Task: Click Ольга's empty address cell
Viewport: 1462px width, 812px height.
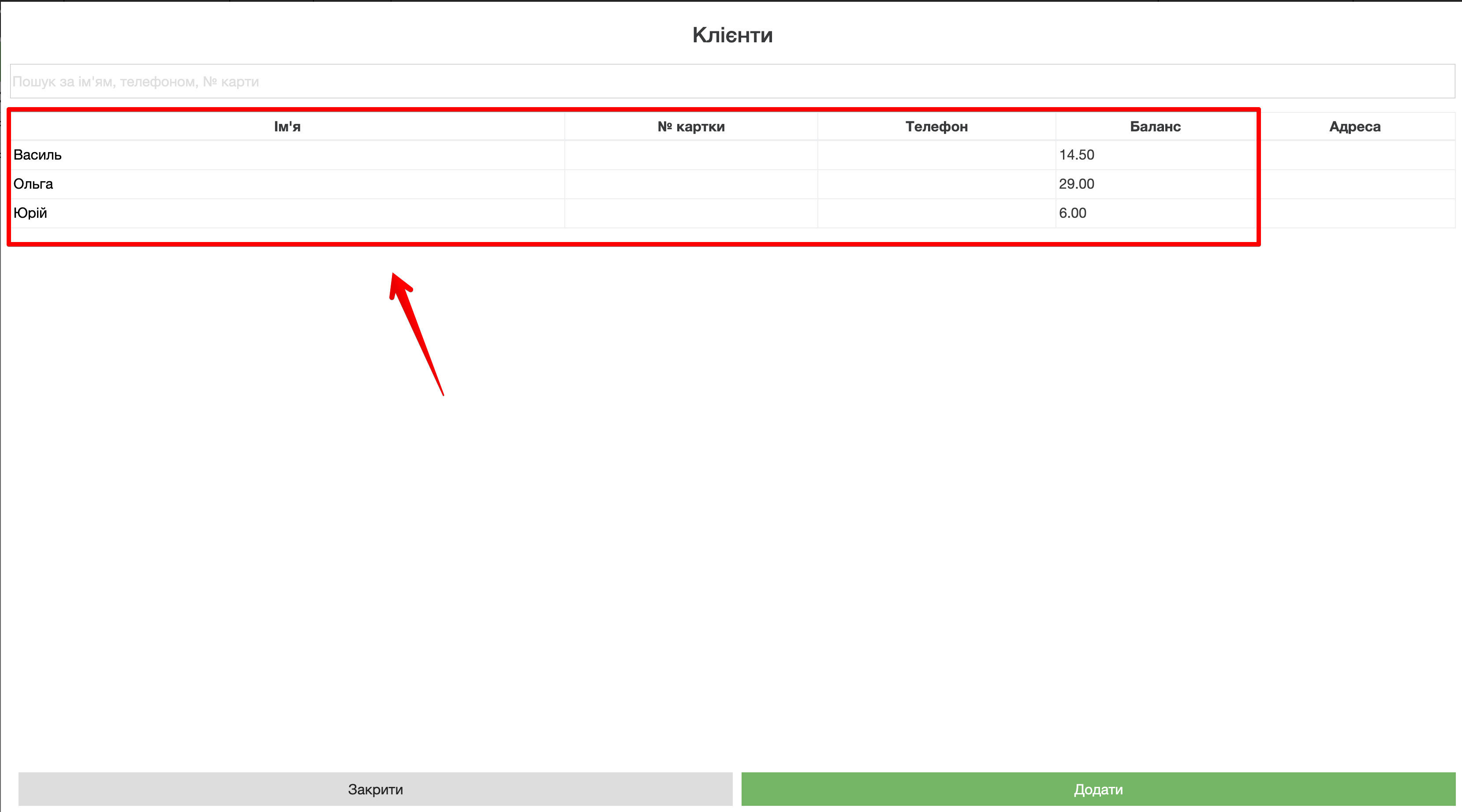Action: coord(1357,184)
